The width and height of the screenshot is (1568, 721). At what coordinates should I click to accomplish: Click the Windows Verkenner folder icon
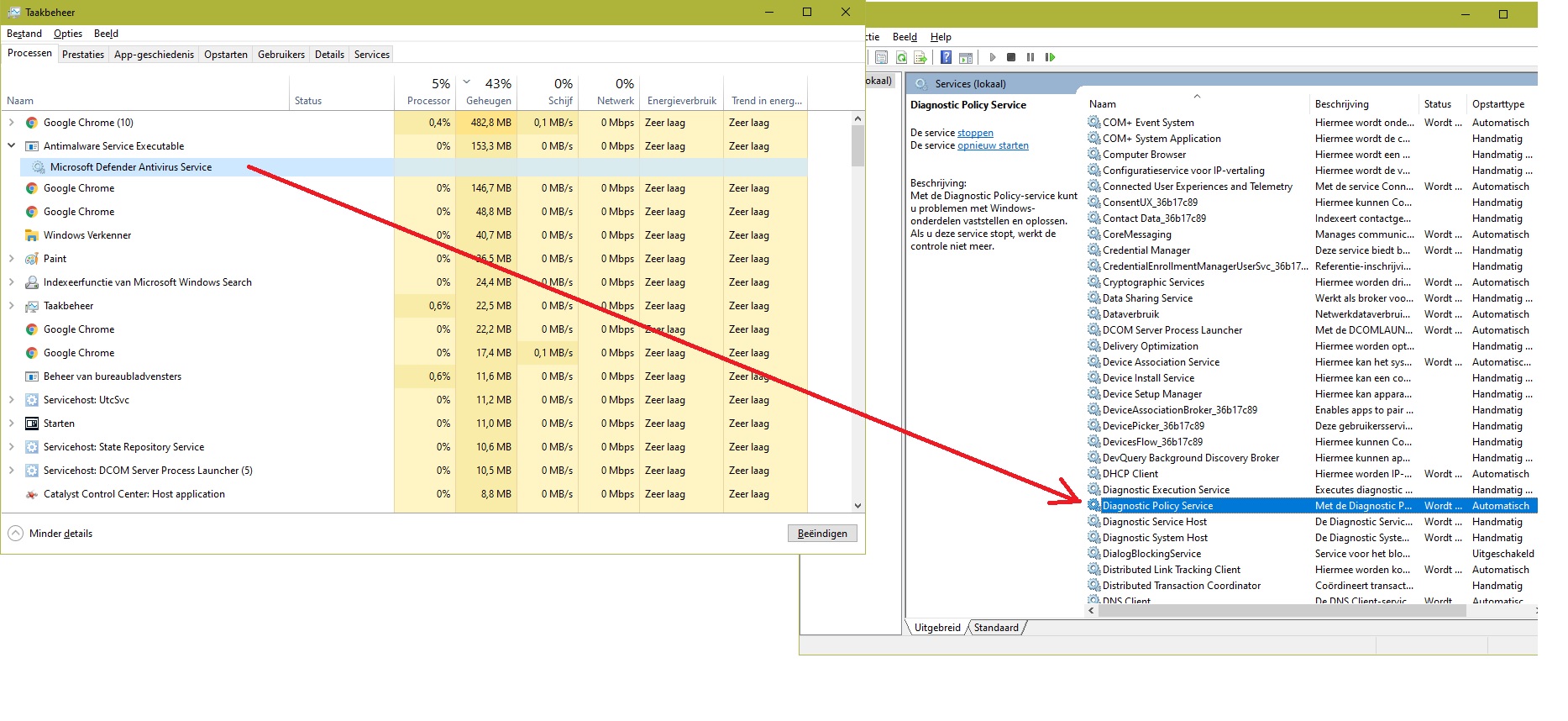coord(32,235)
